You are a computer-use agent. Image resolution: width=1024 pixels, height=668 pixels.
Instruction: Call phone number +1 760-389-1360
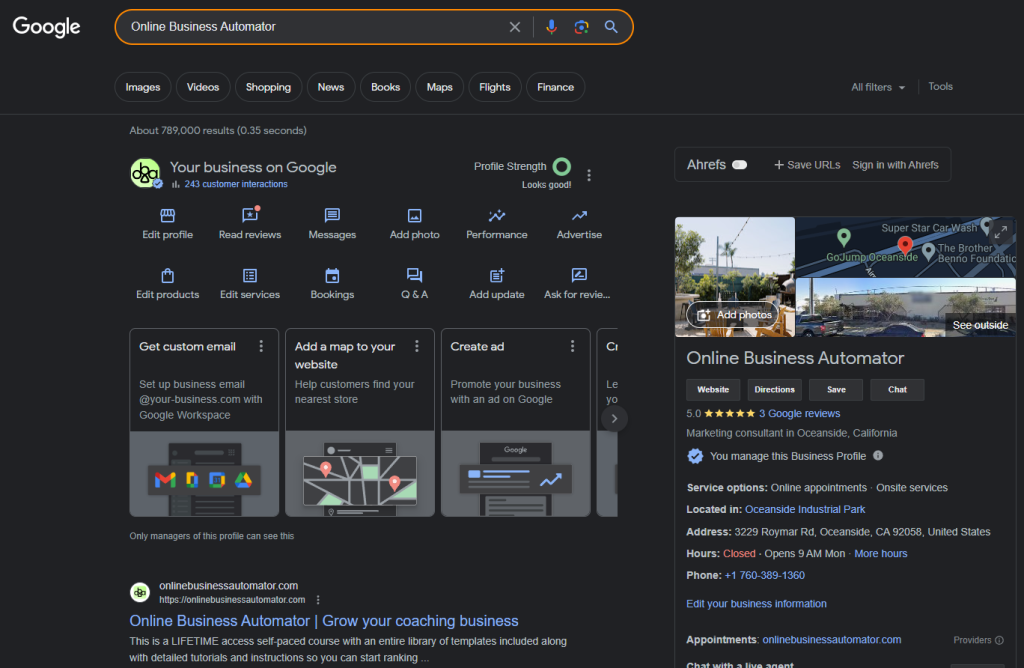[764, 575]
